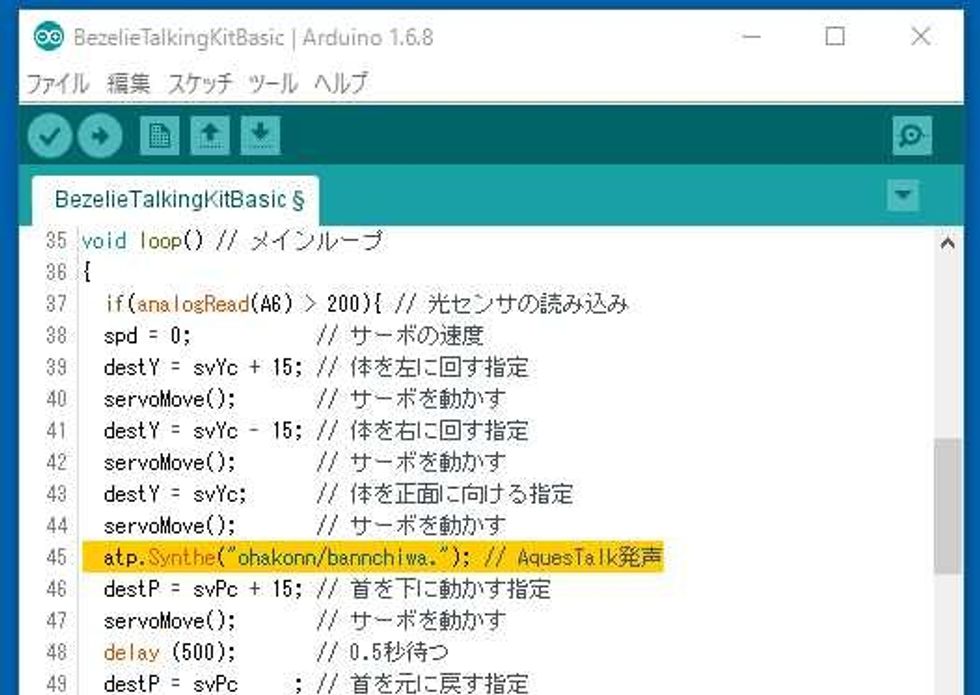Open a sketch using the Open icon
The height and width of the screenshot is (695, 980).
210,136
